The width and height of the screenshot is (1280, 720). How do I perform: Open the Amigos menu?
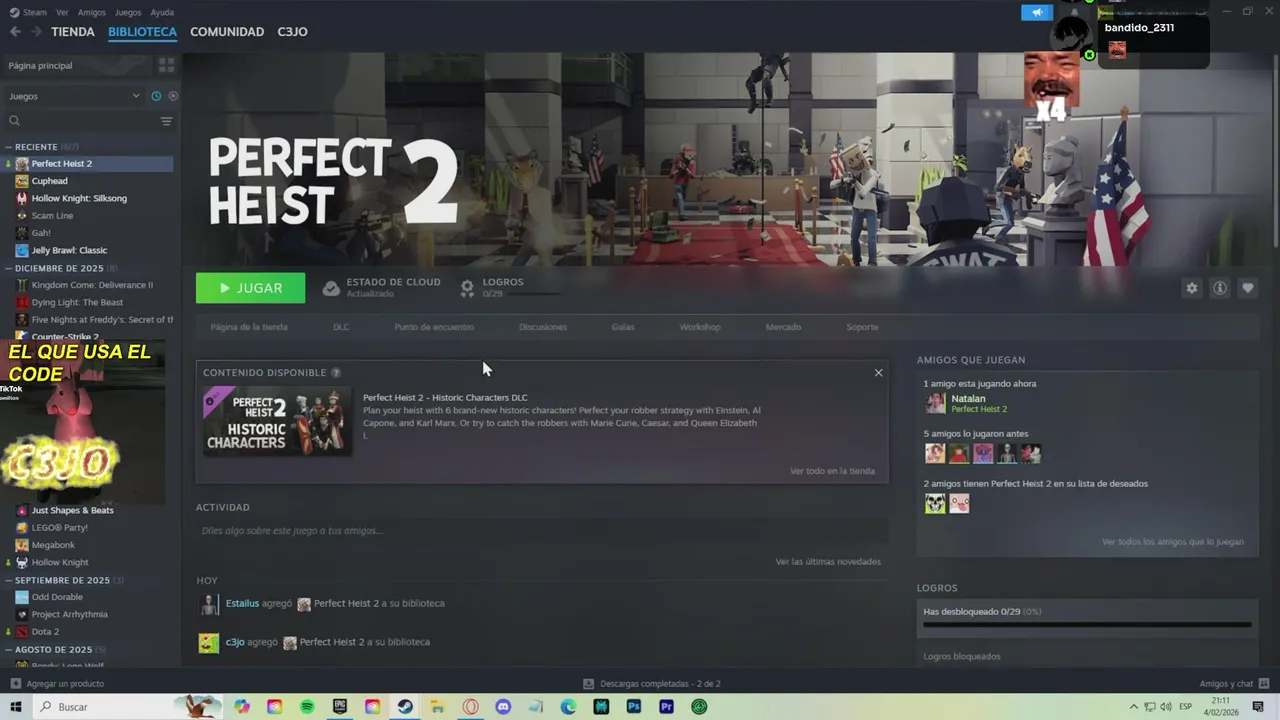[92, 12]
